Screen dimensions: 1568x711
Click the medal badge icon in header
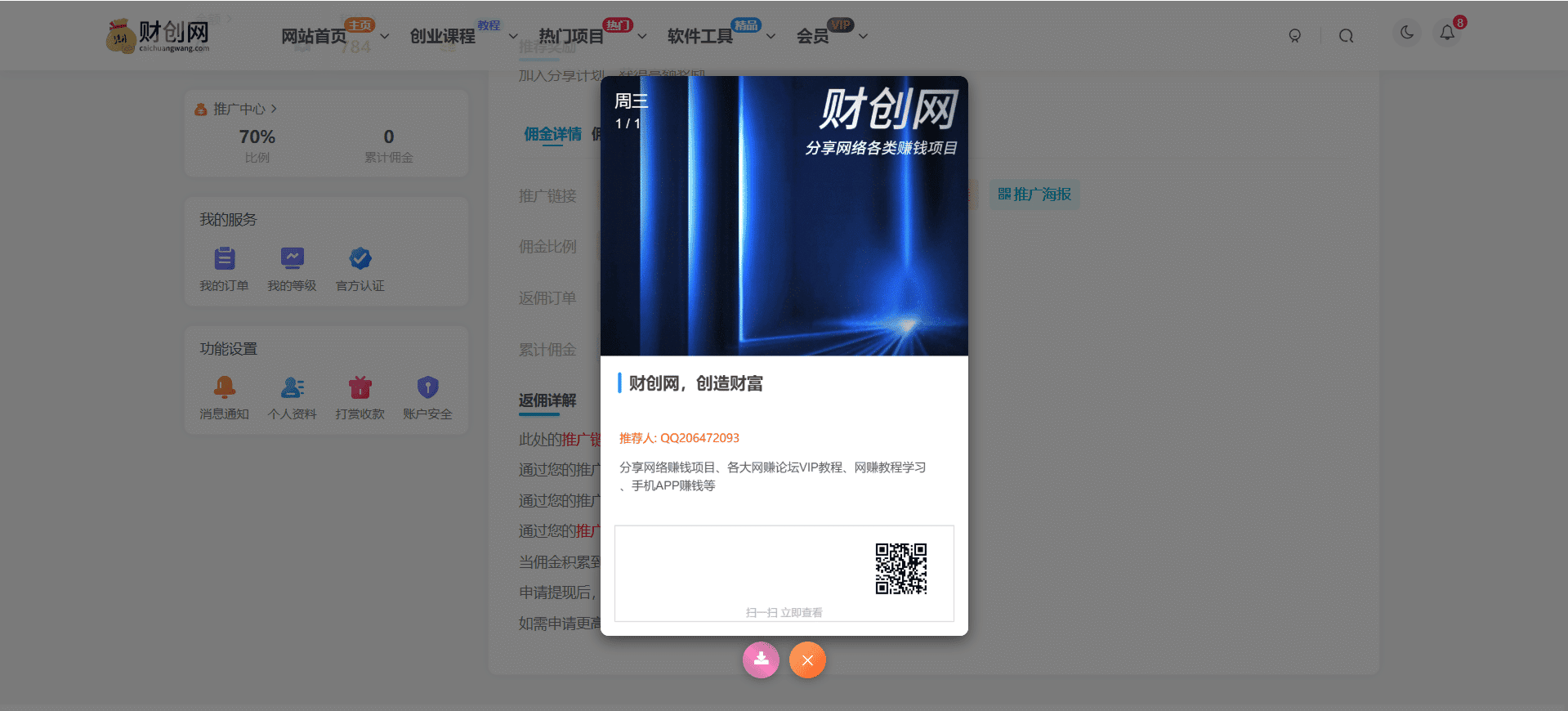pos(1294,36)
